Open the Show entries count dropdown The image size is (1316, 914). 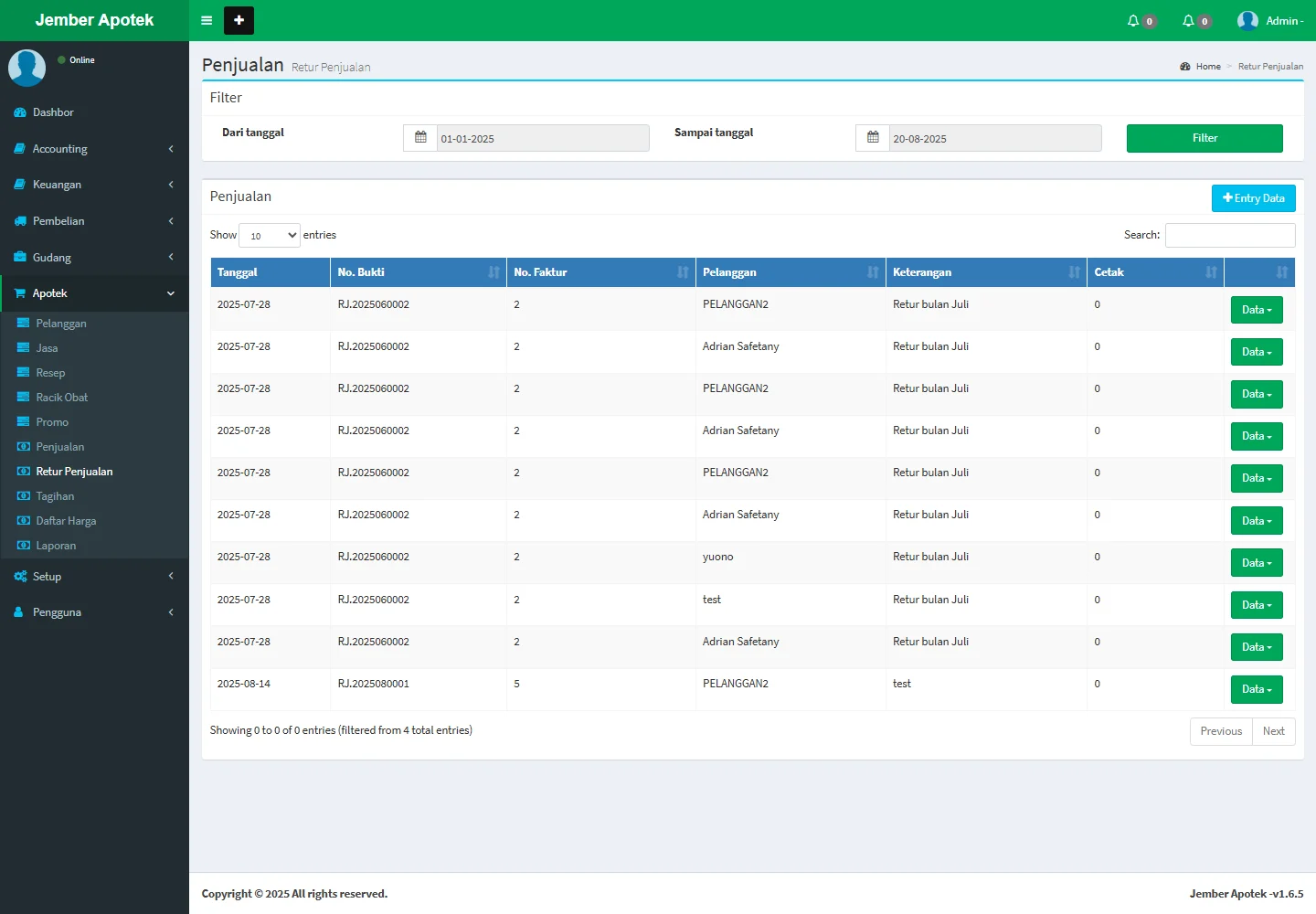tap(270, 235)
